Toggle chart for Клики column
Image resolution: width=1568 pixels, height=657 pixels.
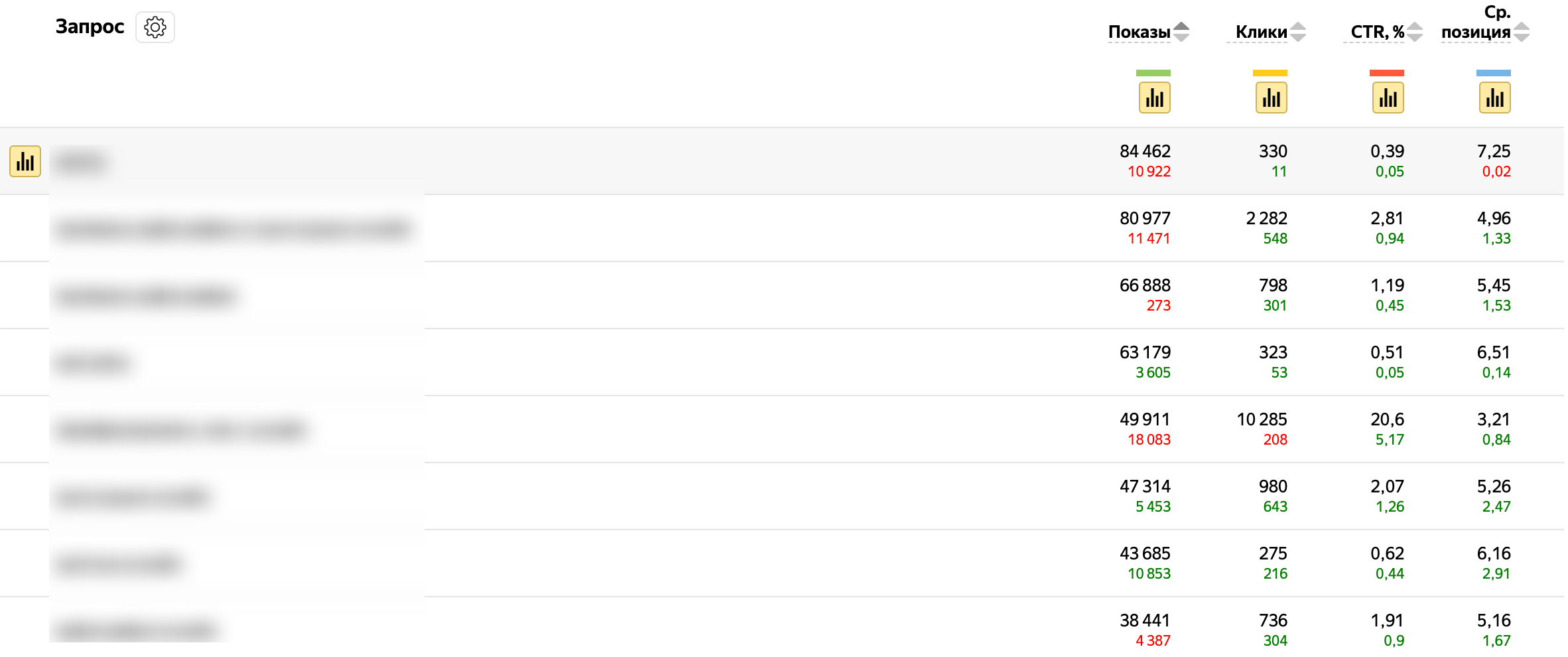[1271, 98]
